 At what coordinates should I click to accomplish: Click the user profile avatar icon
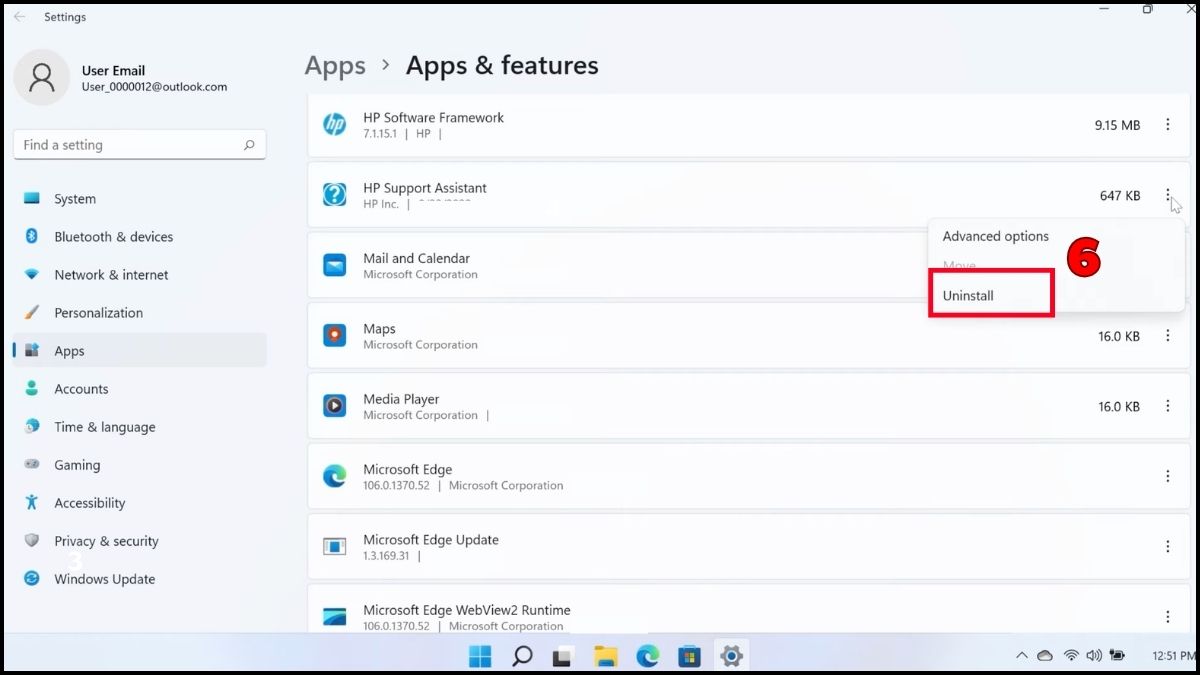[x=42, y=78]
